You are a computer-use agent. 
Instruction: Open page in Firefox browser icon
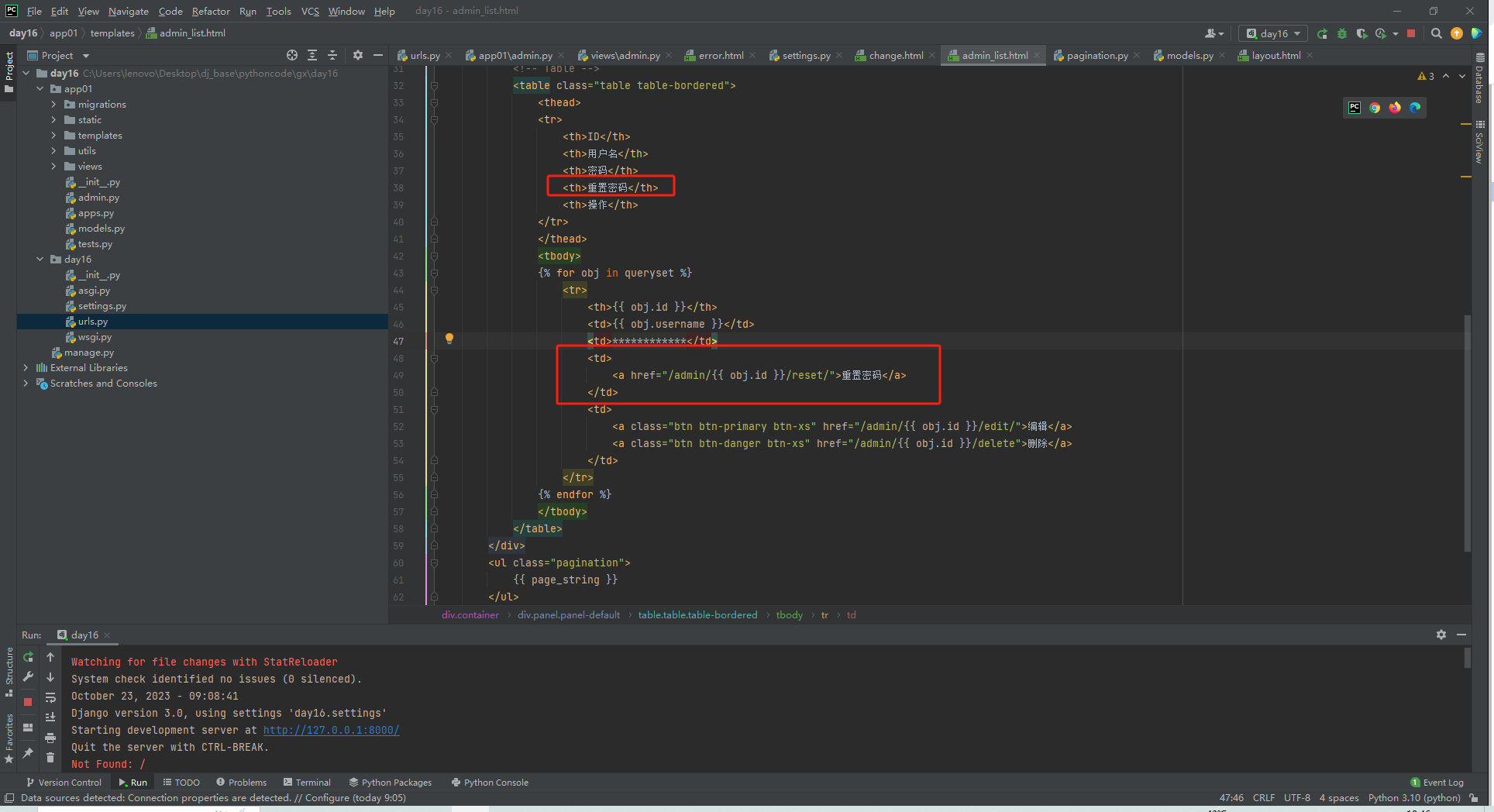coord(1395,108)
